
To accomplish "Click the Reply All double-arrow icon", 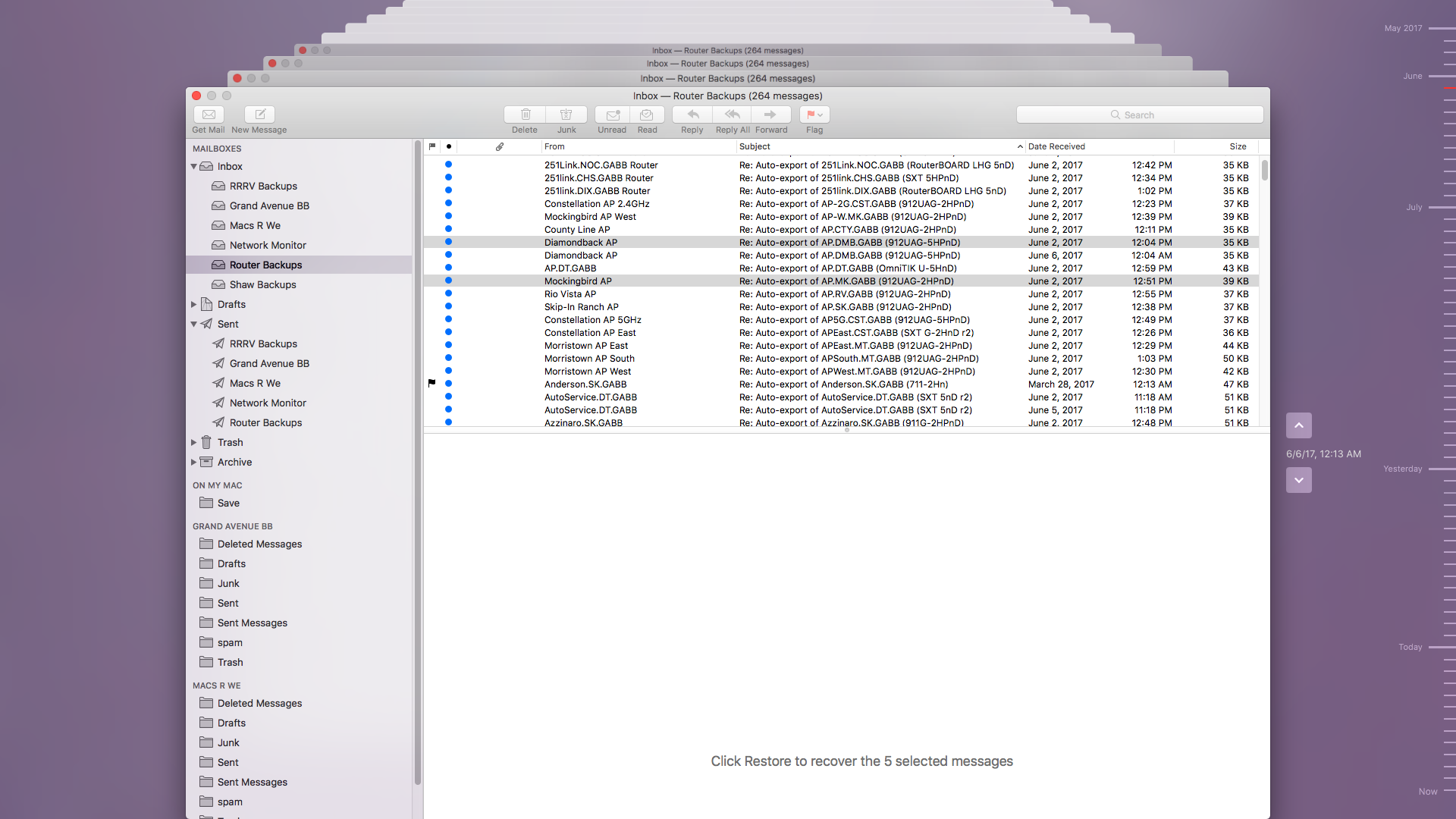I will click(x=732, y=115).
